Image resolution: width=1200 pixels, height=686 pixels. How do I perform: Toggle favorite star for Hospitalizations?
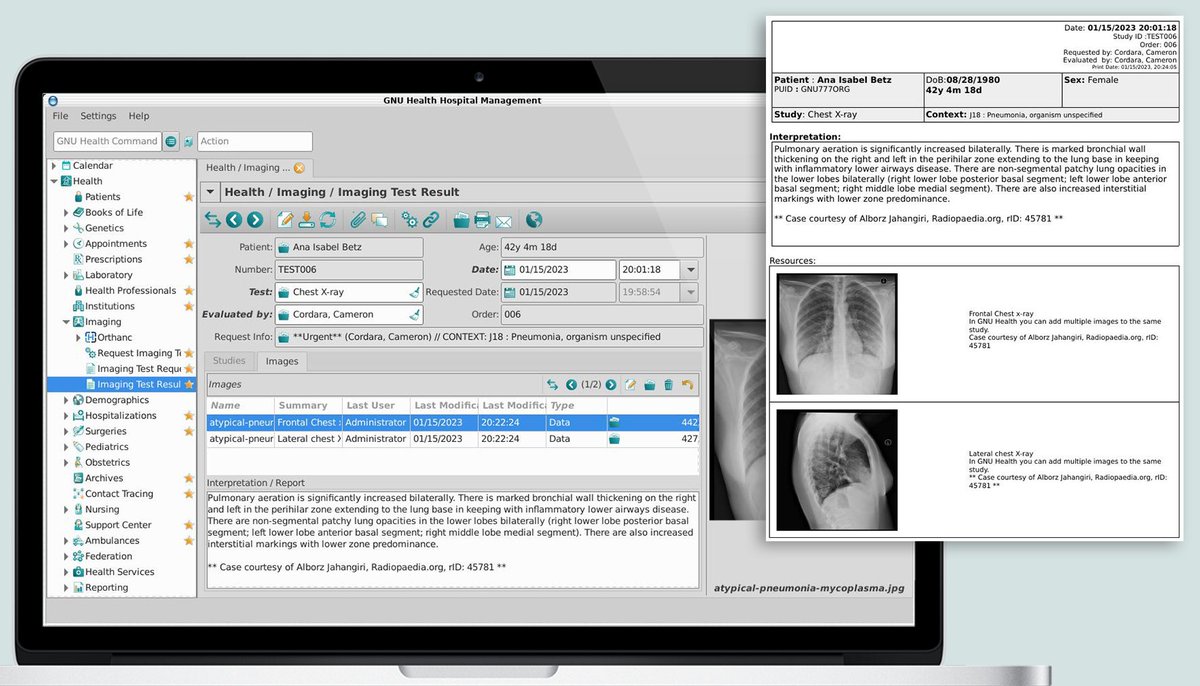coord(189,416)
